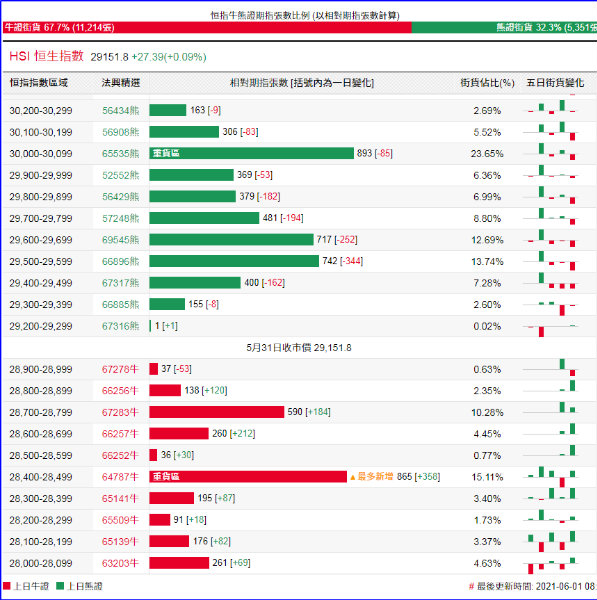Select the 五日街貨變化 column header
Screen dimensions: 597x600
coord(555,83)
